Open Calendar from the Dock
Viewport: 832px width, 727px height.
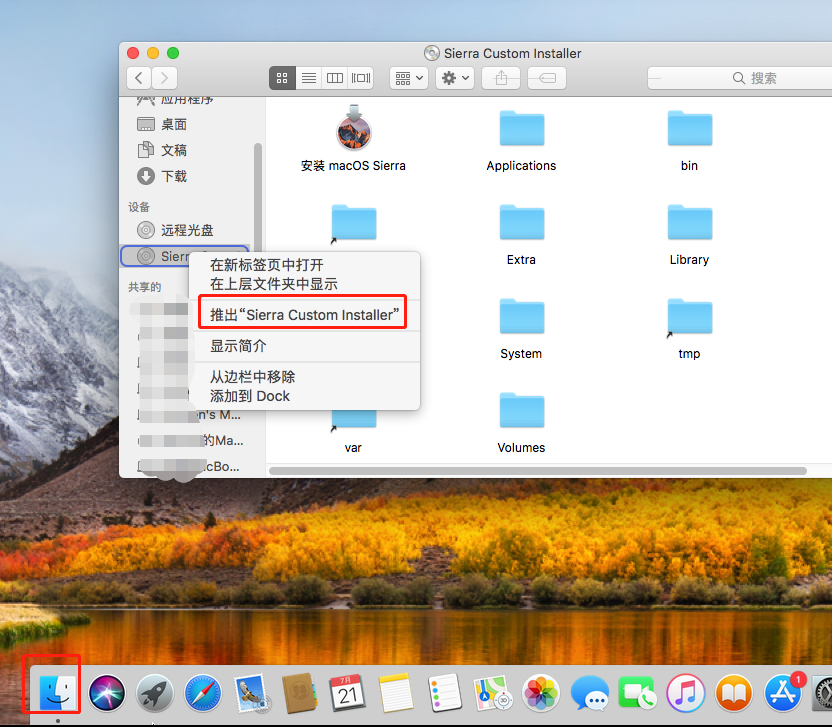click(347, 693)
